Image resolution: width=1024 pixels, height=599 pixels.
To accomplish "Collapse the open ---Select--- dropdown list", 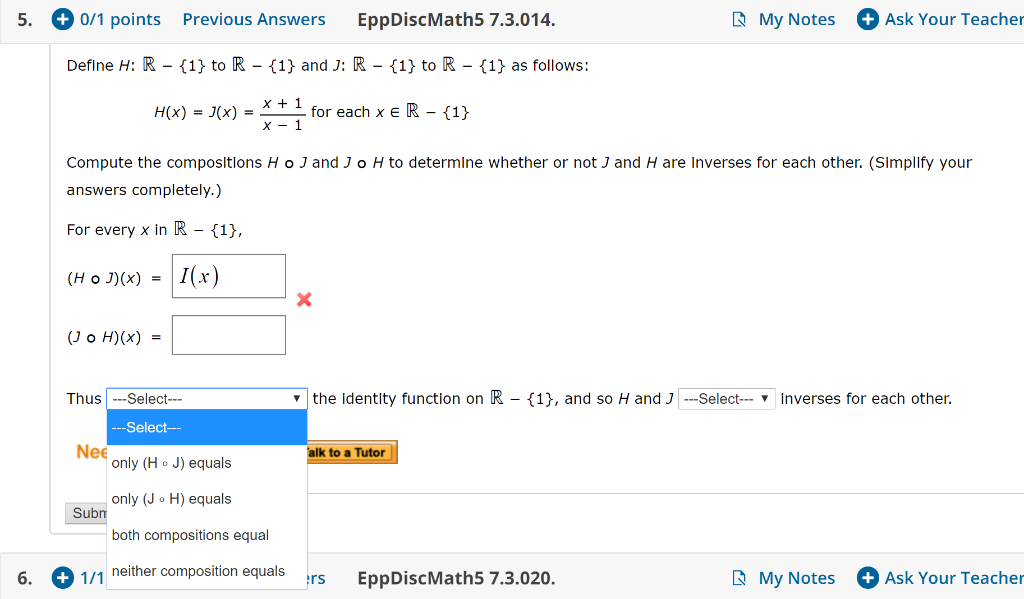I will pos(206,398).
